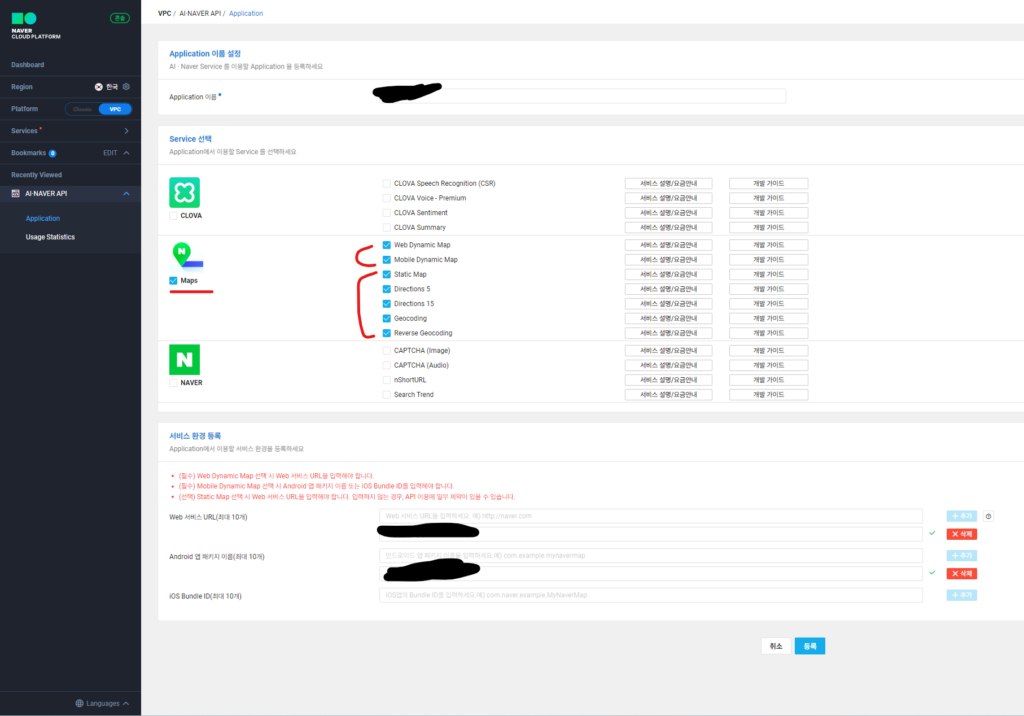Uncheck Directions 5 checkbox
Screen dimensions: 1024x716
pos(387,289)
